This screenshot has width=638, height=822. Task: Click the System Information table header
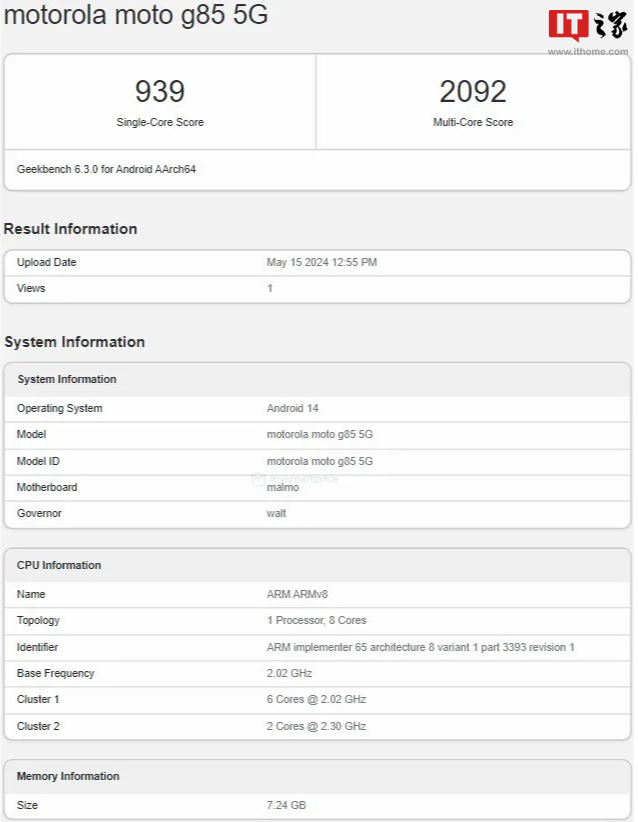[67, 379]
